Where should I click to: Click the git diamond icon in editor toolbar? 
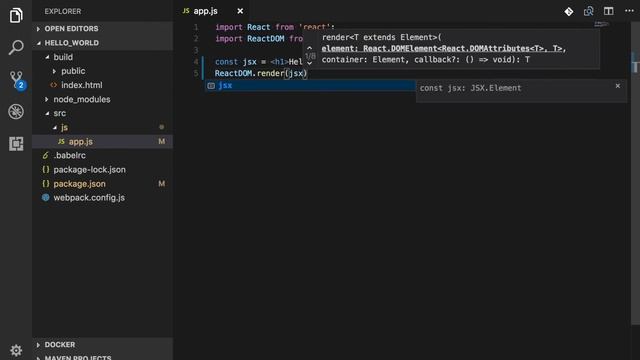pos(569,11)
